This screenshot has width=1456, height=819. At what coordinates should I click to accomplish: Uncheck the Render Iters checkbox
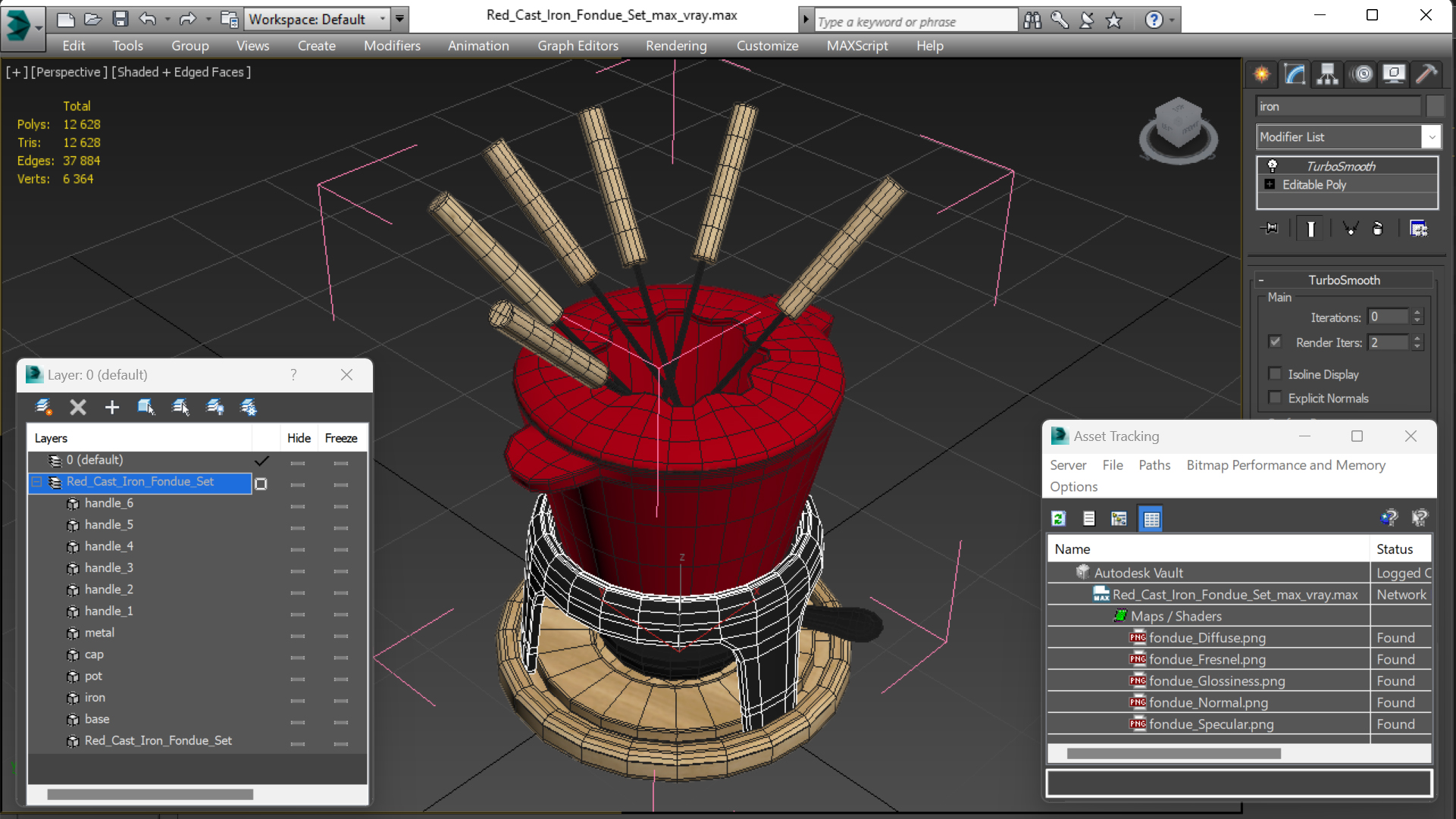click(x=1275, y=342)
